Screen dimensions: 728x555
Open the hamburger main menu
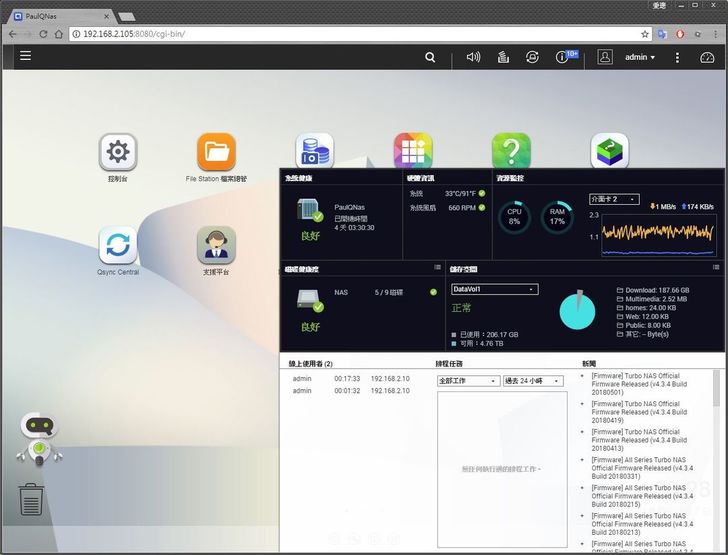click(x=25, y=57)
